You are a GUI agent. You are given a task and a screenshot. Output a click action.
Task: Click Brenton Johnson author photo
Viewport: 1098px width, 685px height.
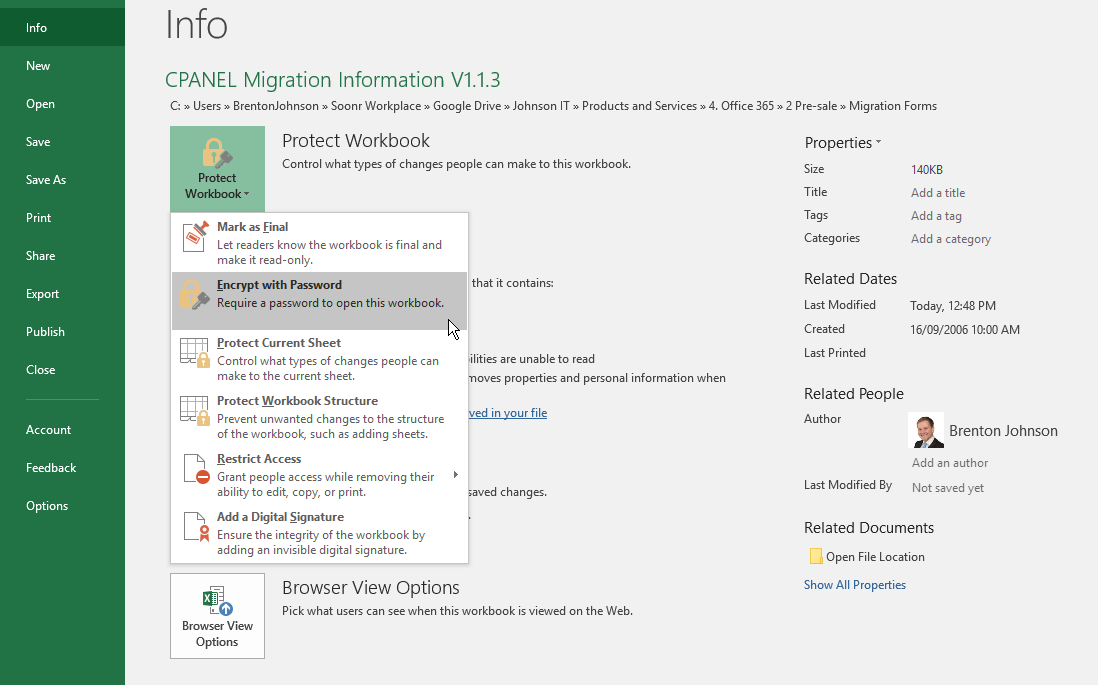click(926, 431)
